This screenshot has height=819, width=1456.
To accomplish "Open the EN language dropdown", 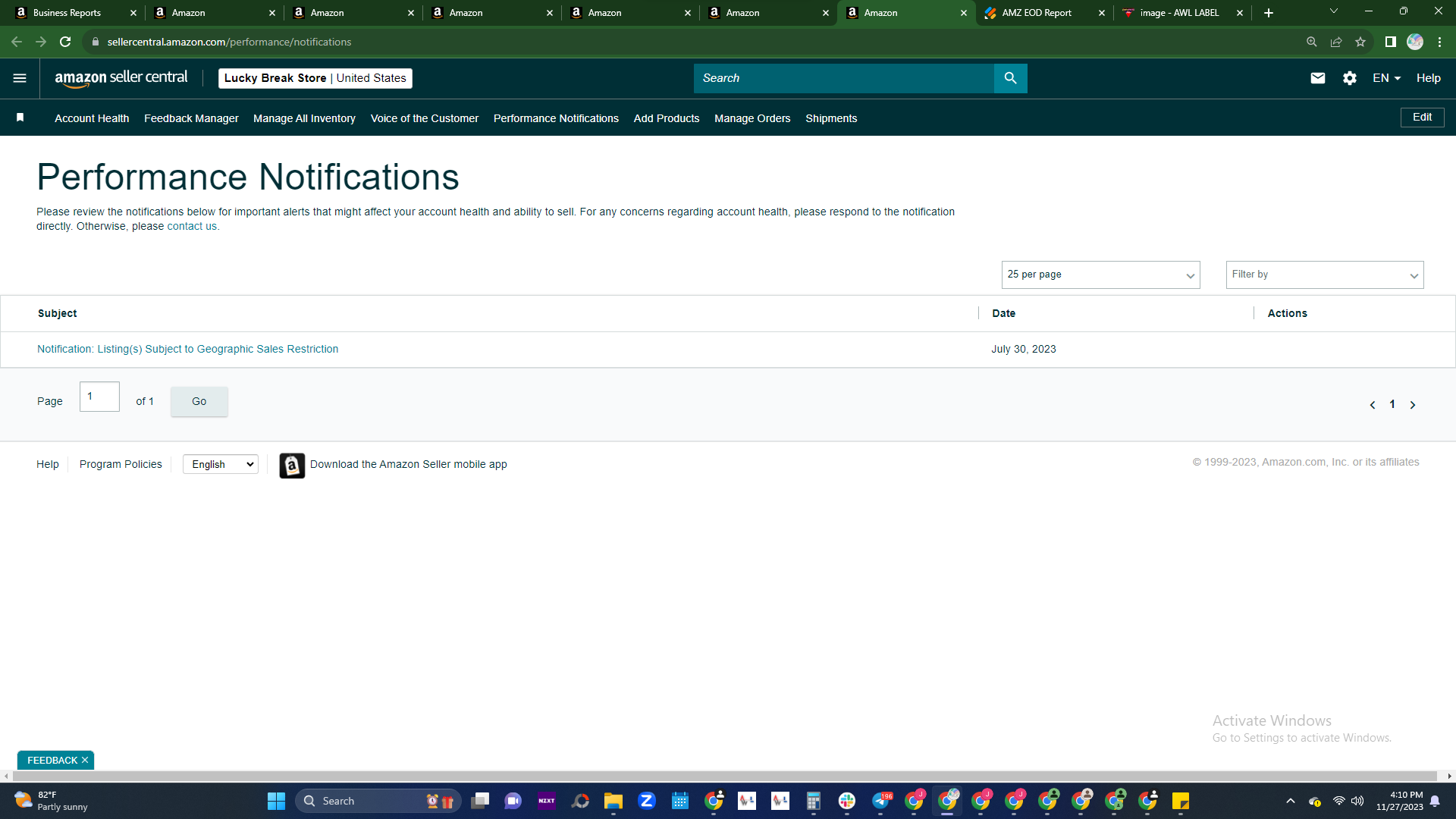I will 1386,78.
